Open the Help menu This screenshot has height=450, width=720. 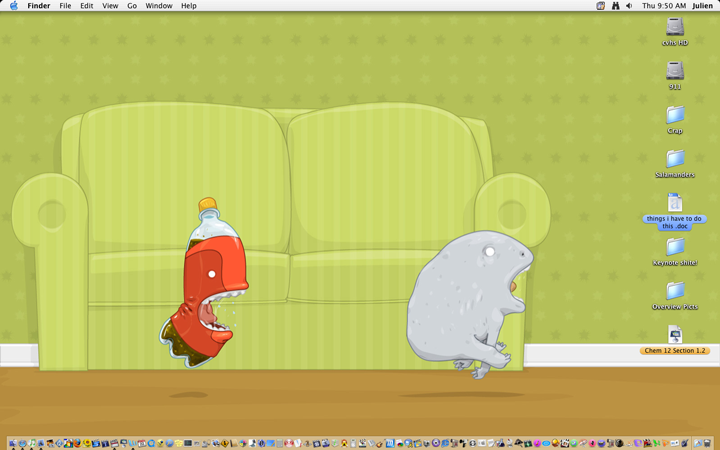[x=189, y=6]
